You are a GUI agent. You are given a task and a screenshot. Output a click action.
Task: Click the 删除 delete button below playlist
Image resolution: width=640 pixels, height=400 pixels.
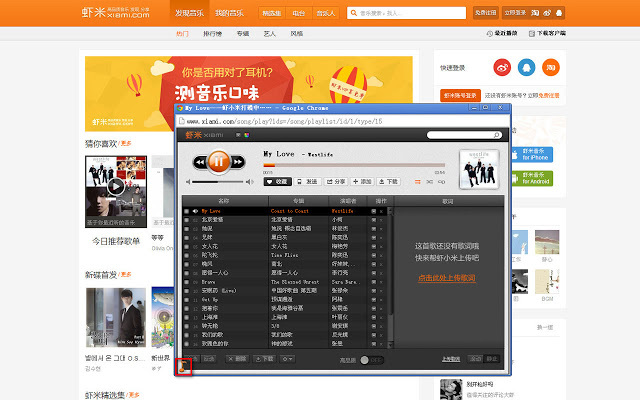pos(237,359)
